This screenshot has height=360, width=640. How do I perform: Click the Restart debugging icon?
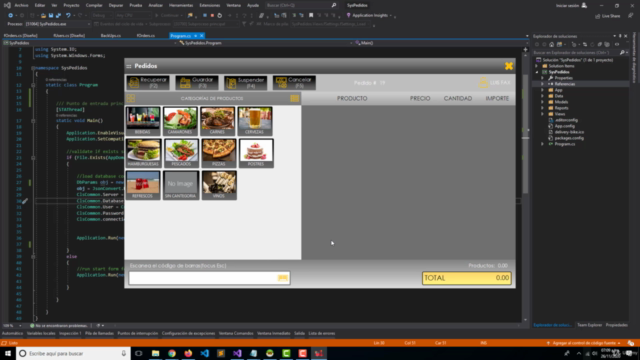220,16
